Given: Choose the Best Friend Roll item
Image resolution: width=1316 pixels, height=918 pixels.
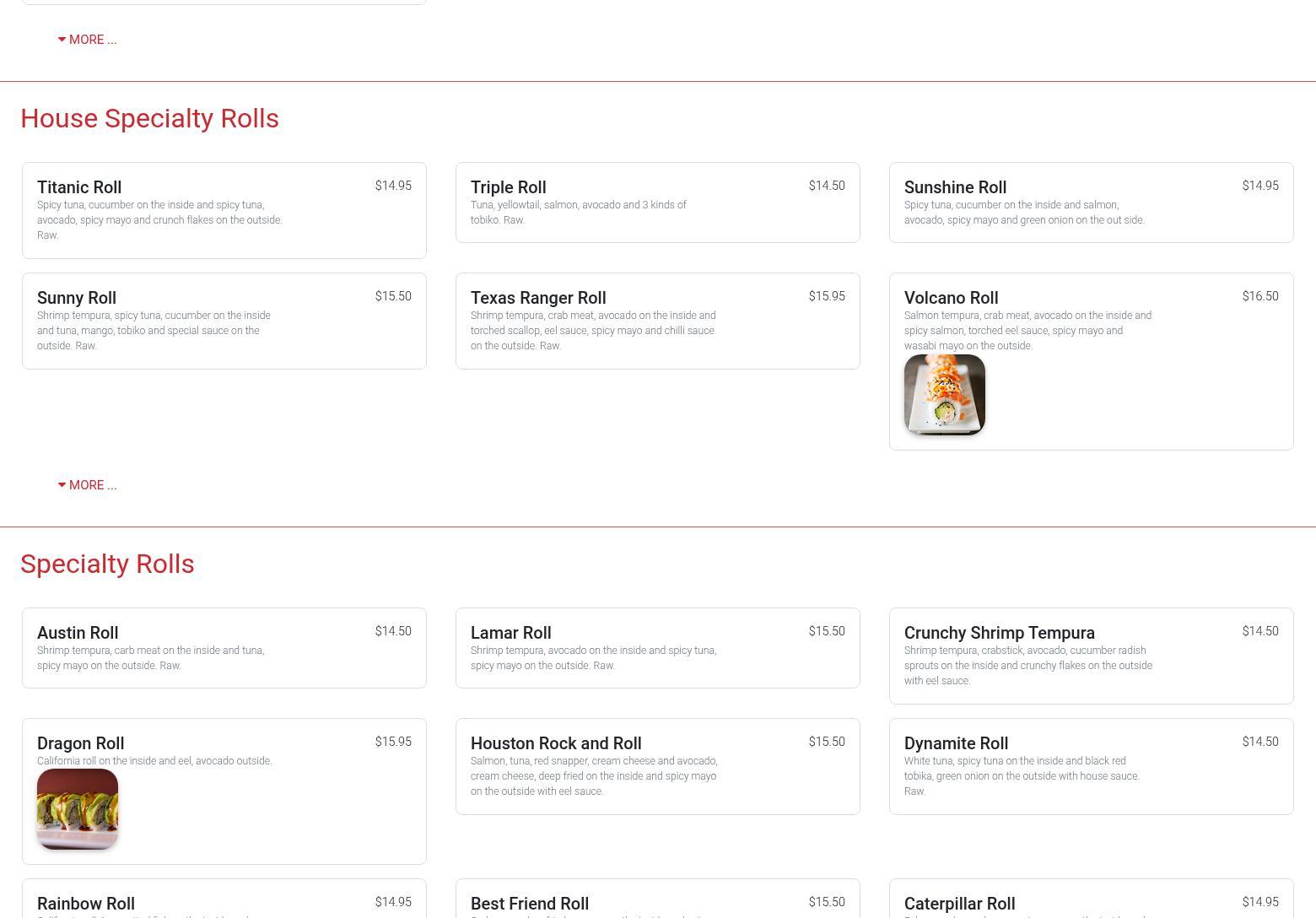Looking at the screenshot, I should coord(658,899).
